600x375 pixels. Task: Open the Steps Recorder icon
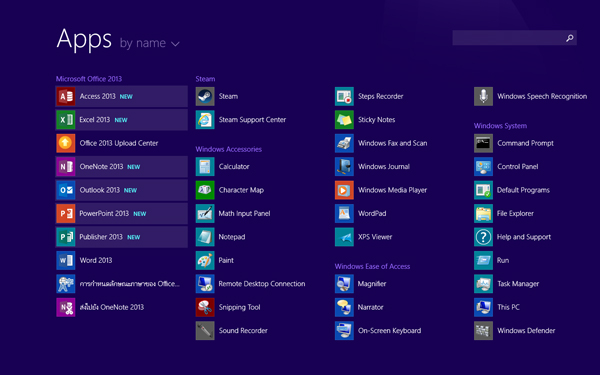(344, 96)
